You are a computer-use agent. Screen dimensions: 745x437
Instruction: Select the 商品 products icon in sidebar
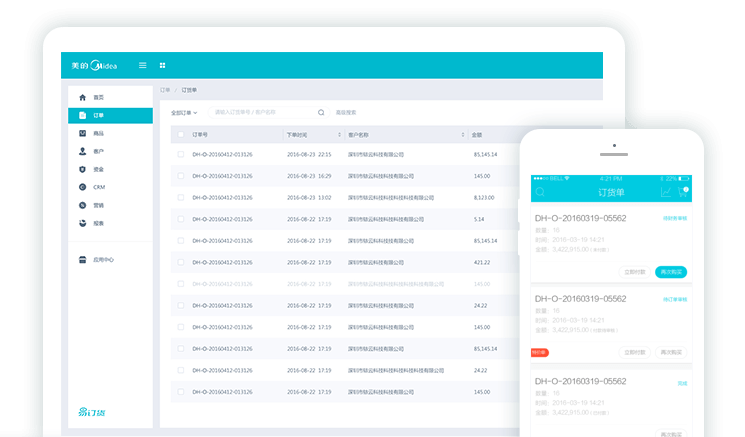[x=82, y=133]
